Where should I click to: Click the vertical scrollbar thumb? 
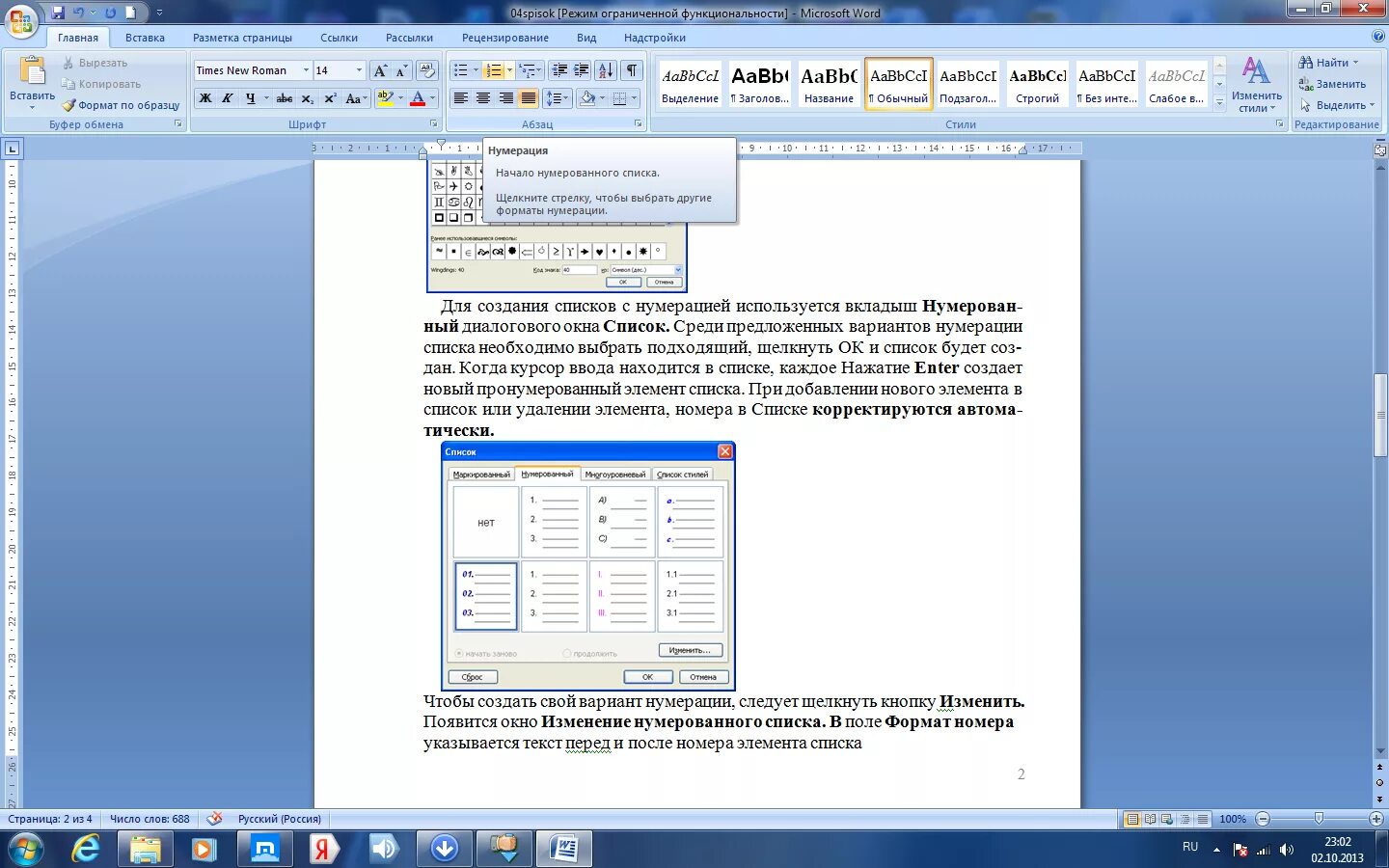click(x=1380, y=413)
